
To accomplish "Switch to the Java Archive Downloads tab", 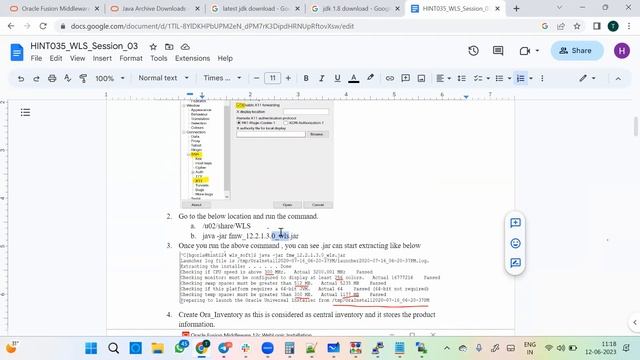I will tap(154, 9).
